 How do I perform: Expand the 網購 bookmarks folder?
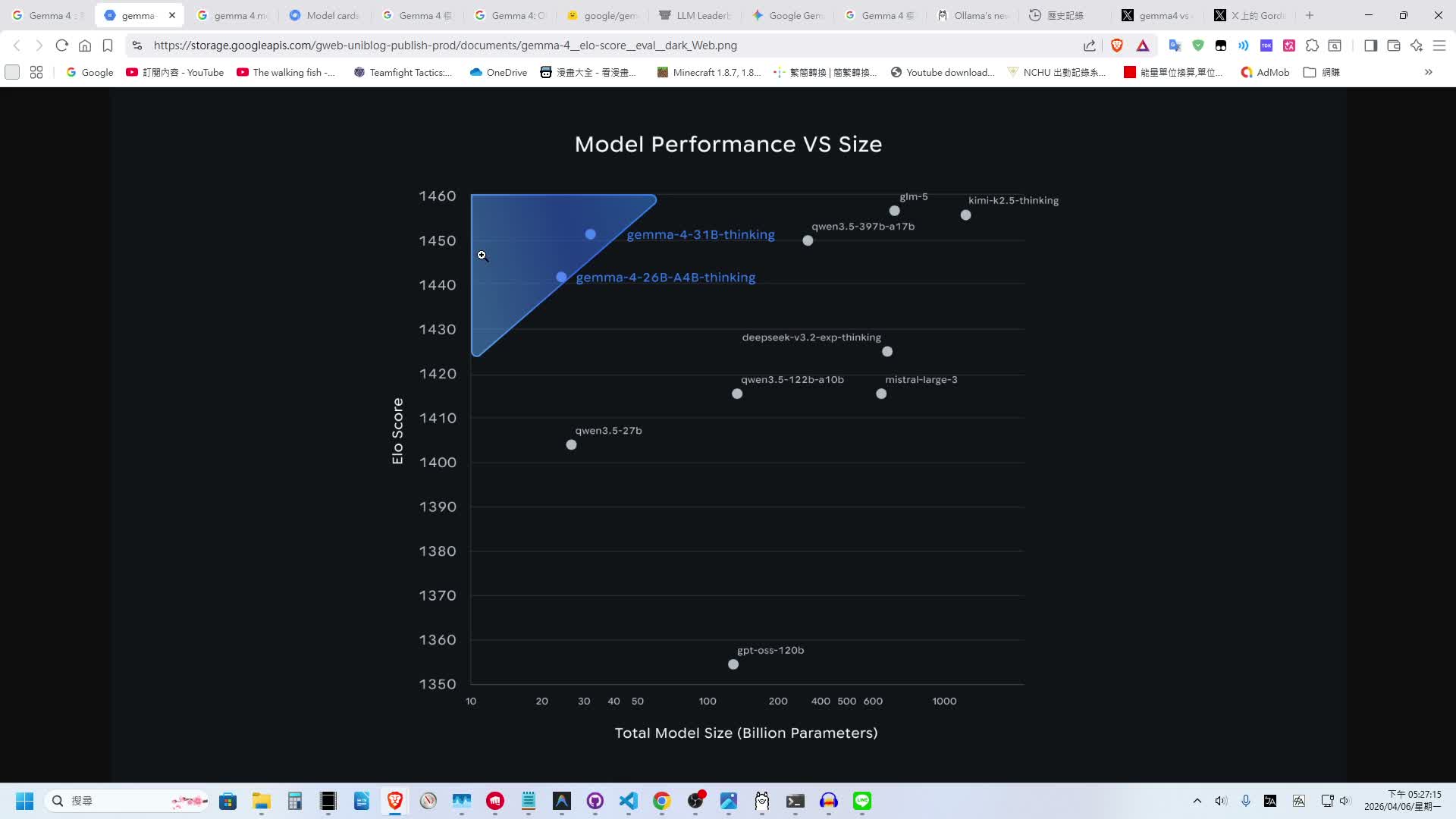click(x=1322, y=72)
